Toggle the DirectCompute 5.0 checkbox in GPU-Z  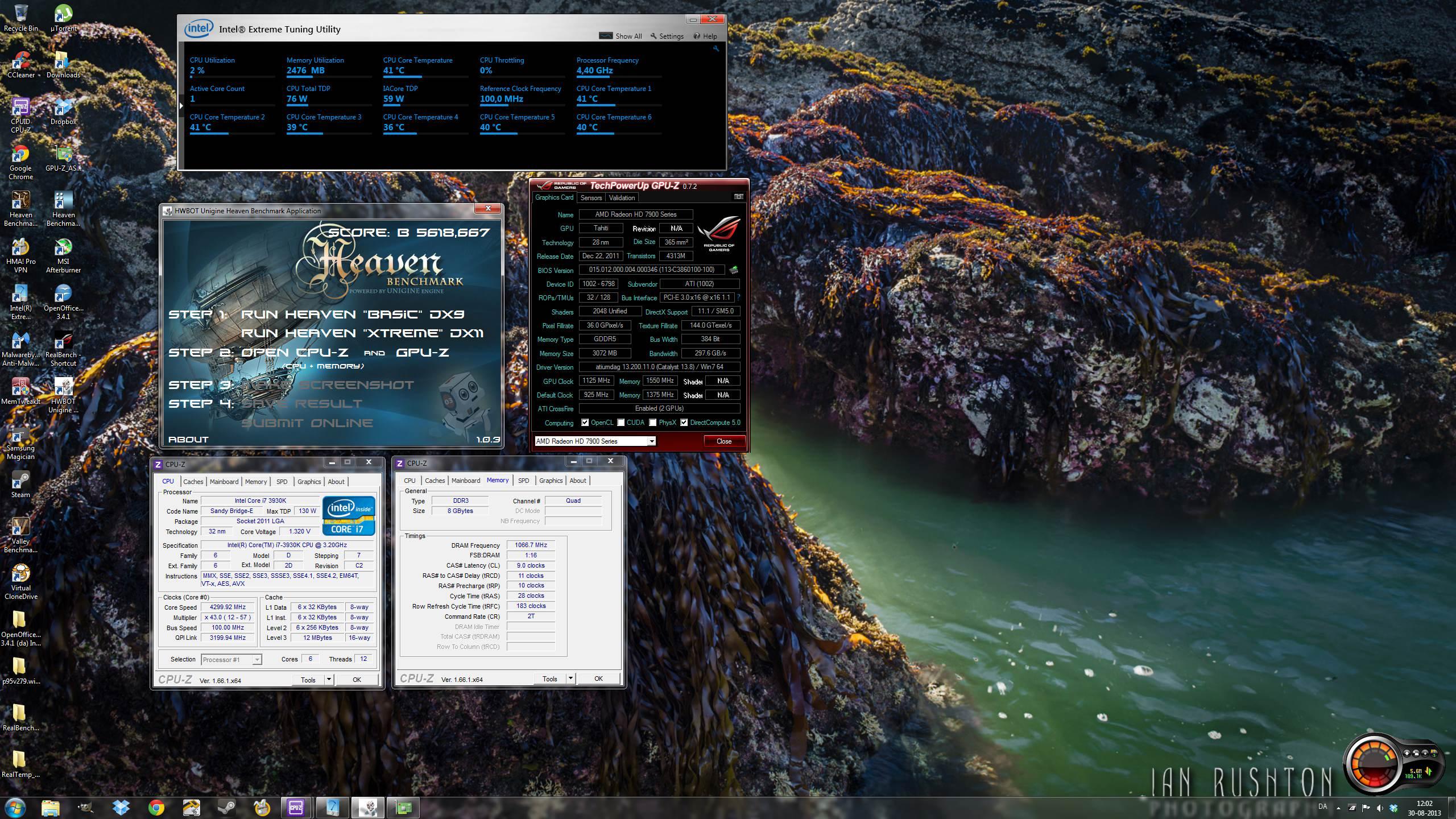click(684, 423)
